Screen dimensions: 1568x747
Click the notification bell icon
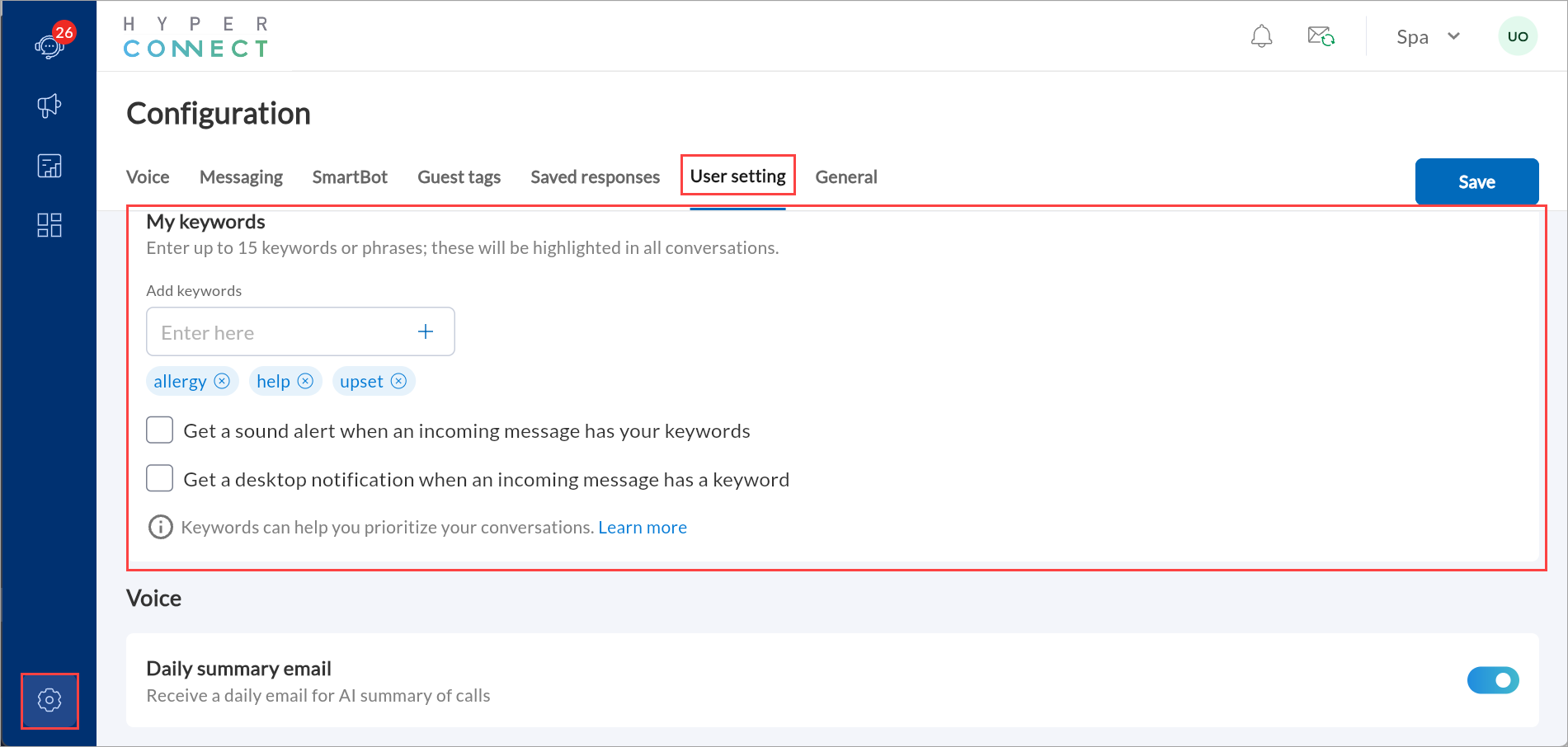point(1261,36)
